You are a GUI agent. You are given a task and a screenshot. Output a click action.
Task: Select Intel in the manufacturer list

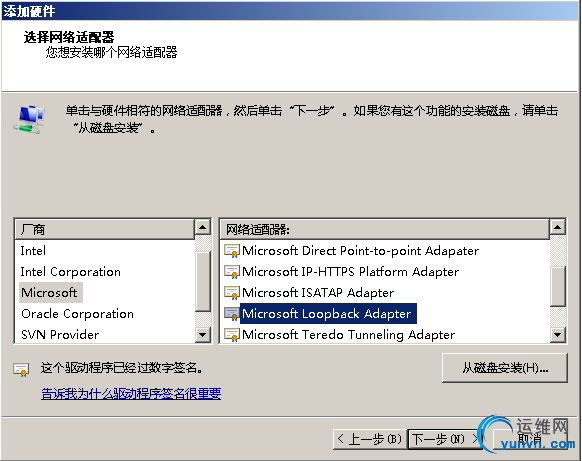pyautogui.click(x=33, y=251)
